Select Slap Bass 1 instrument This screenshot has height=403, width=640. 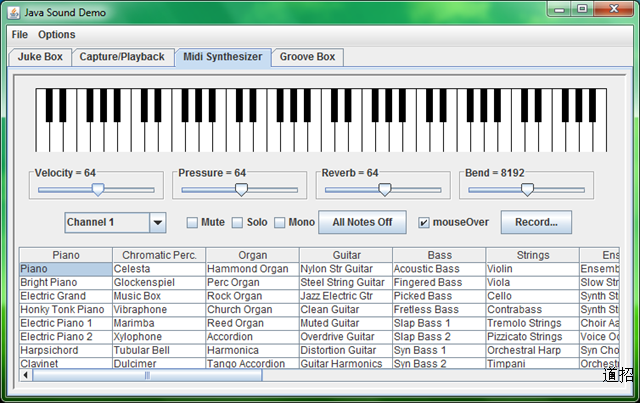[x=439, y=323]
